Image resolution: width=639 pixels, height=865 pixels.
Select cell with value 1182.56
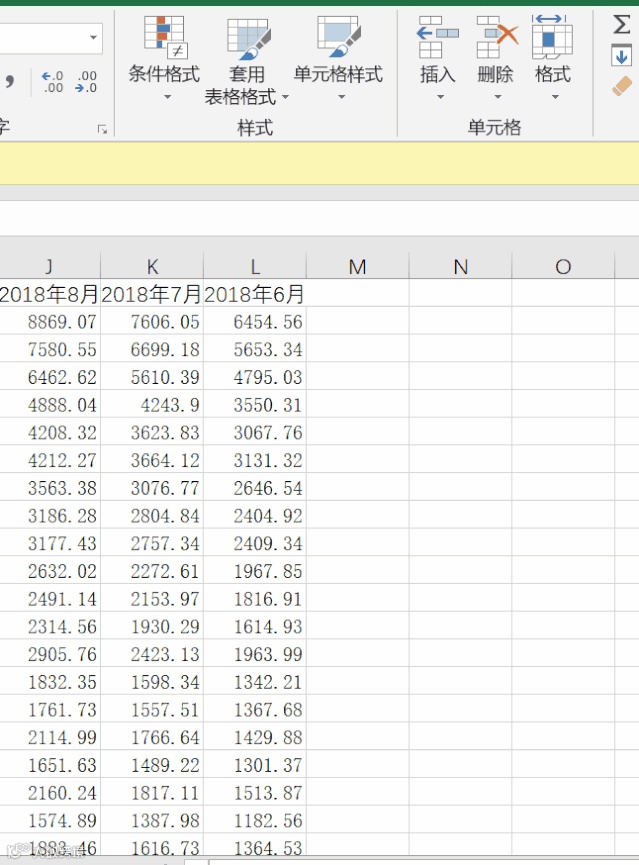(x=255, y=820)
